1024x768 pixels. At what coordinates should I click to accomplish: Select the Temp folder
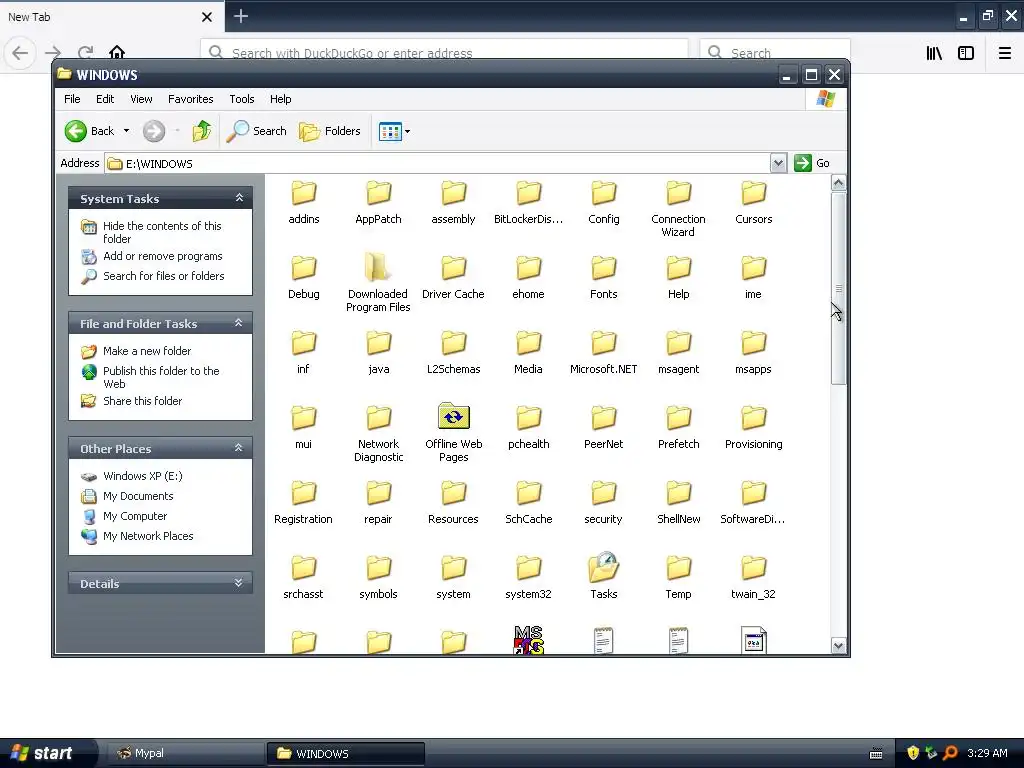pyautogui.click(x=678, y=577)
